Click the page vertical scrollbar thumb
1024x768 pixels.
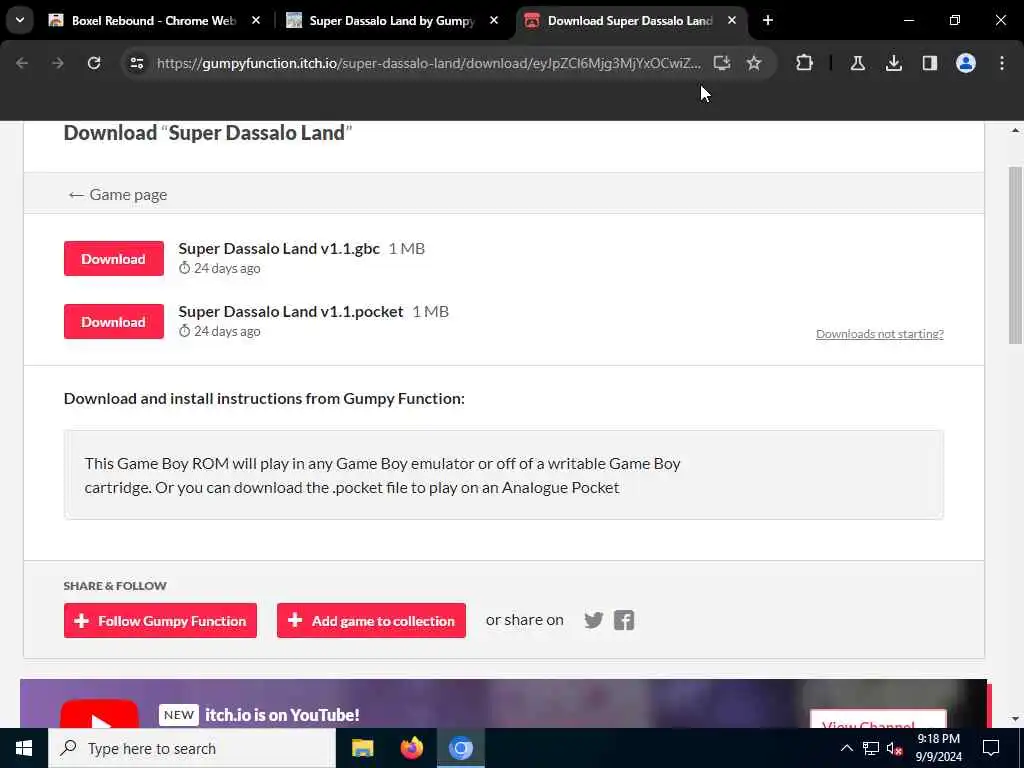coord(1015,255)
